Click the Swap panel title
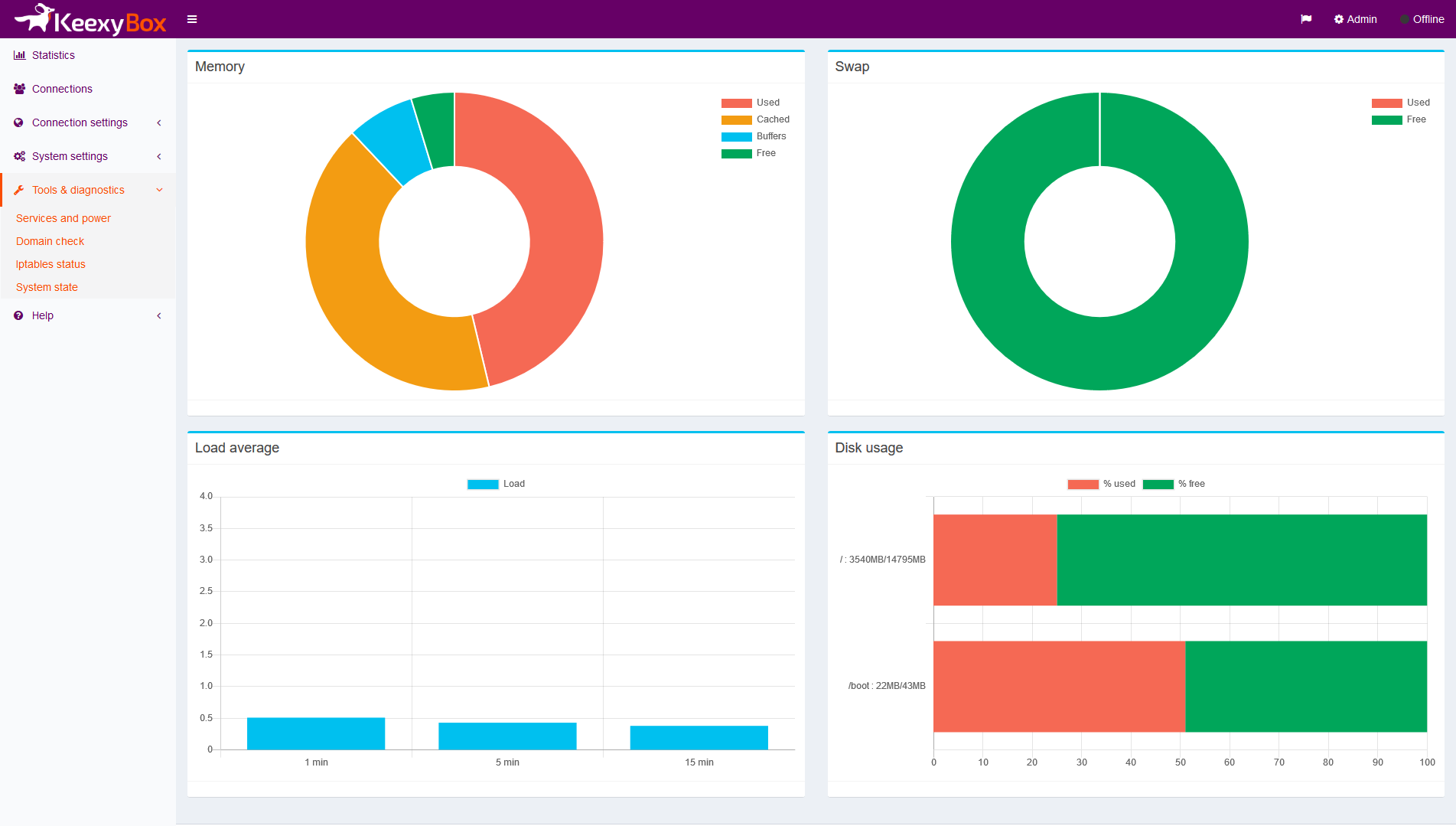The image size is (1456, 826). click(852, 67)
